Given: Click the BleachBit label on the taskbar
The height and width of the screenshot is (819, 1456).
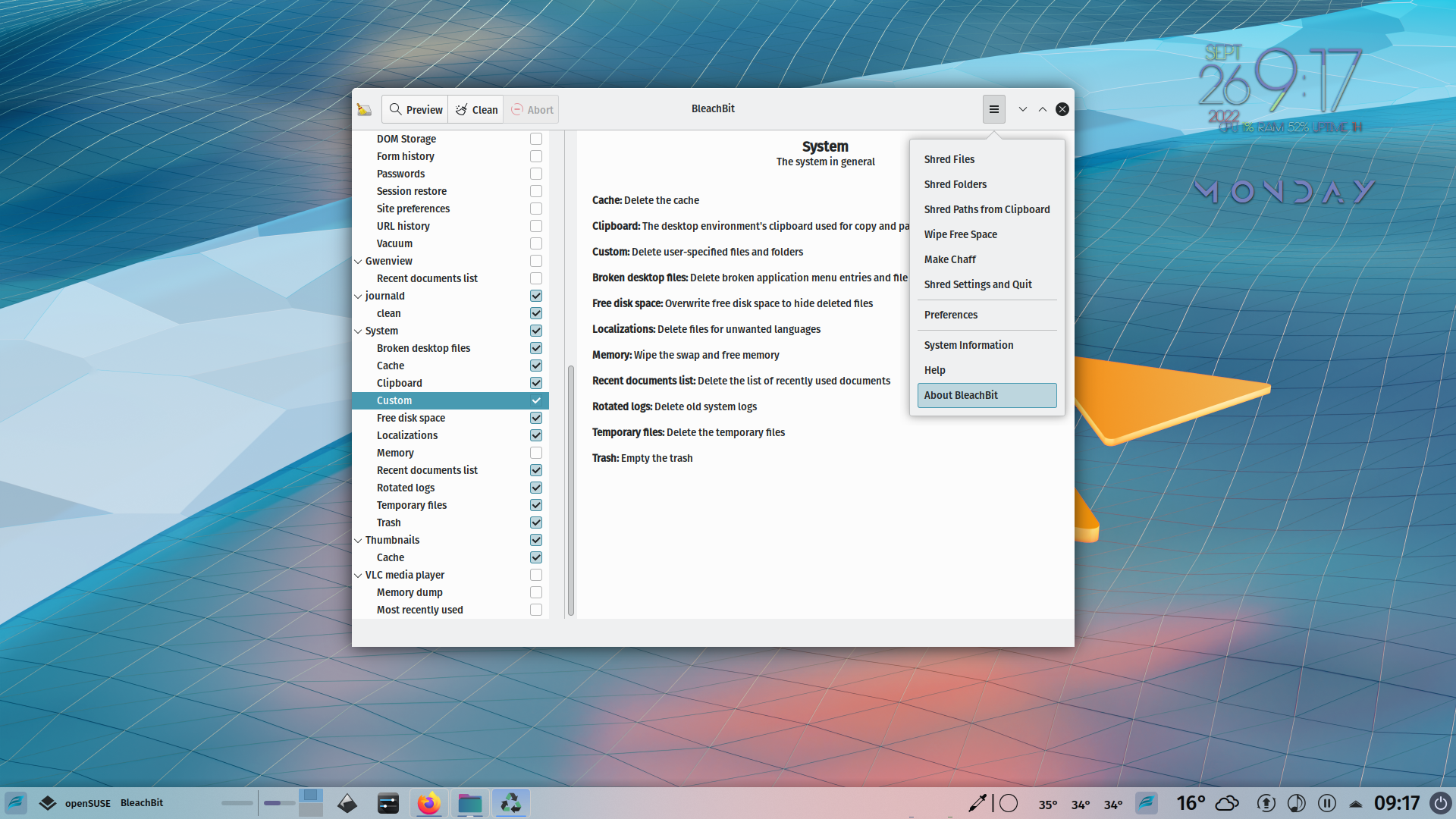Looking at the screenshot, I should click(142, 803).
